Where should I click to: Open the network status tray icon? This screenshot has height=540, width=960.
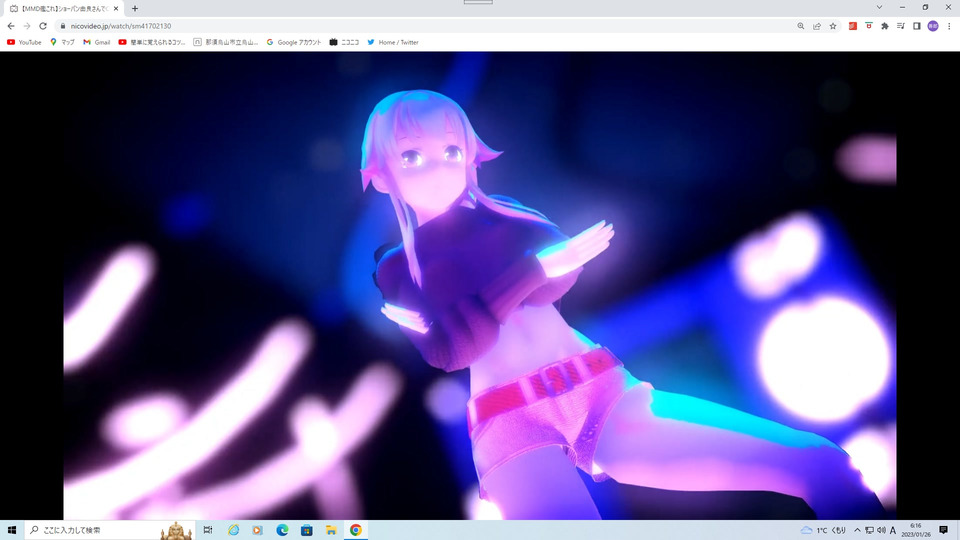coord(869,530)
